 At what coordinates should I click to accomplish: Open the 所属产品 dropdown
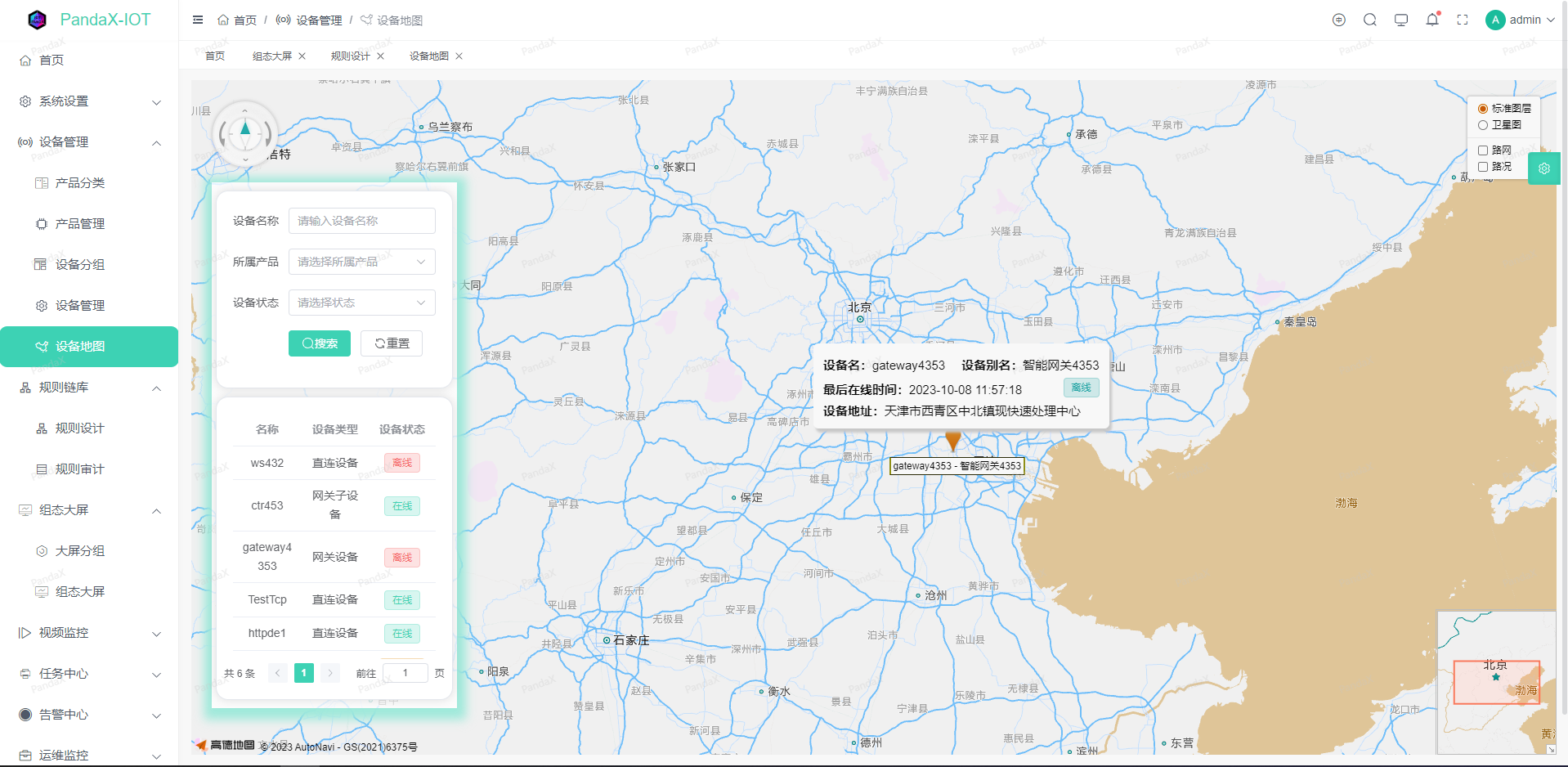[361, 262]
